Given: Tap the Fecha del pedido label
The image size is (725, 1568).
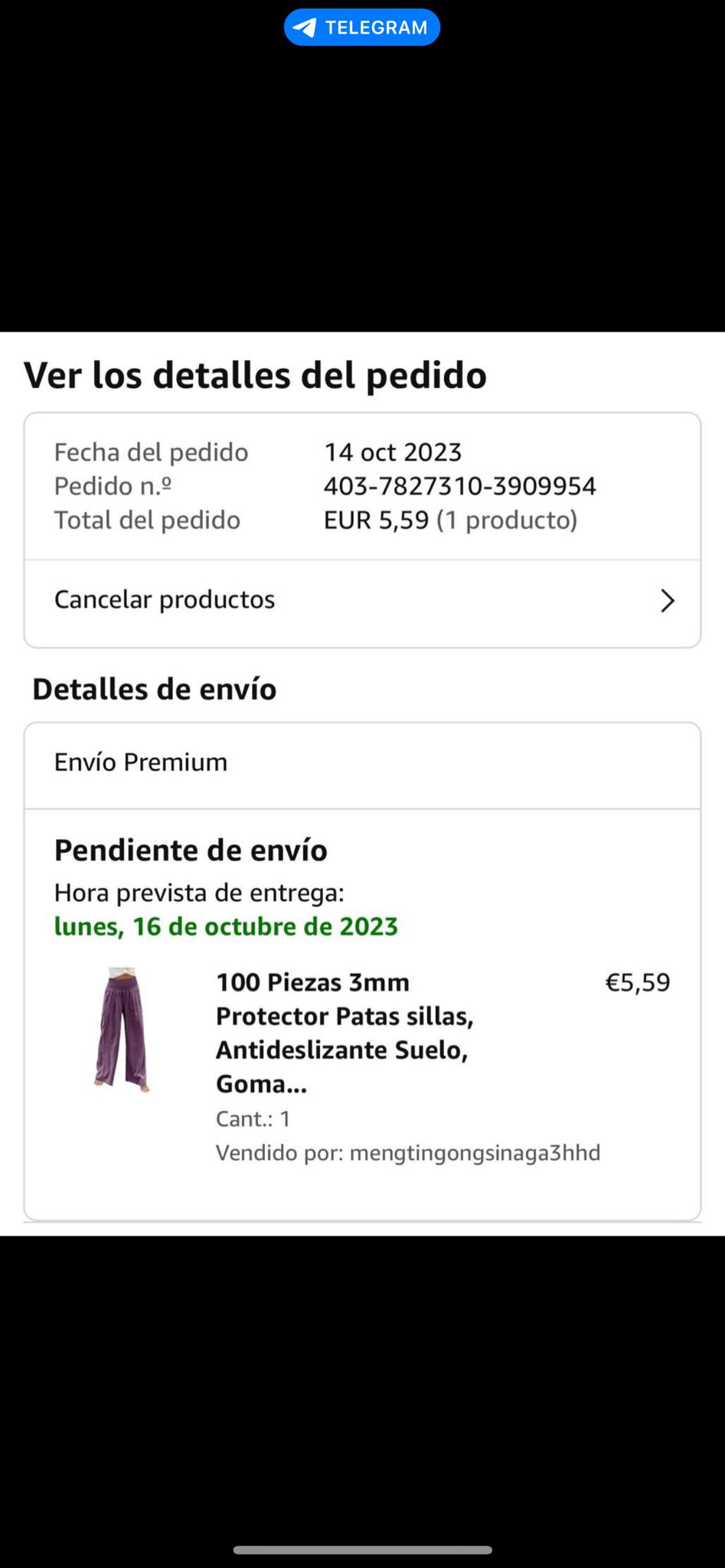Looking at the screenshot, I should (151, 452).
